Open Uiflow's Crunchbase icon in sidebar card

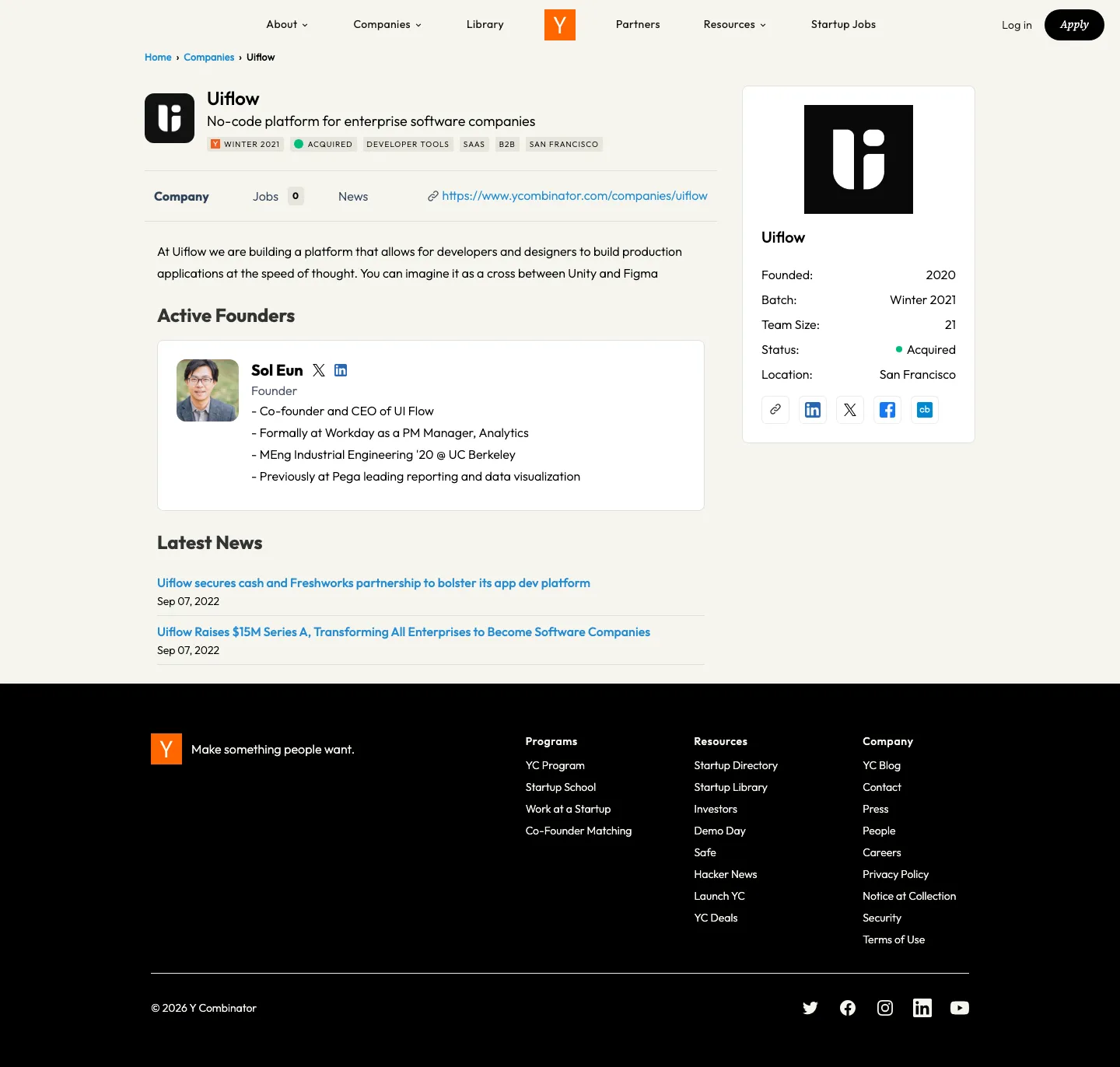tap(925, 410)
